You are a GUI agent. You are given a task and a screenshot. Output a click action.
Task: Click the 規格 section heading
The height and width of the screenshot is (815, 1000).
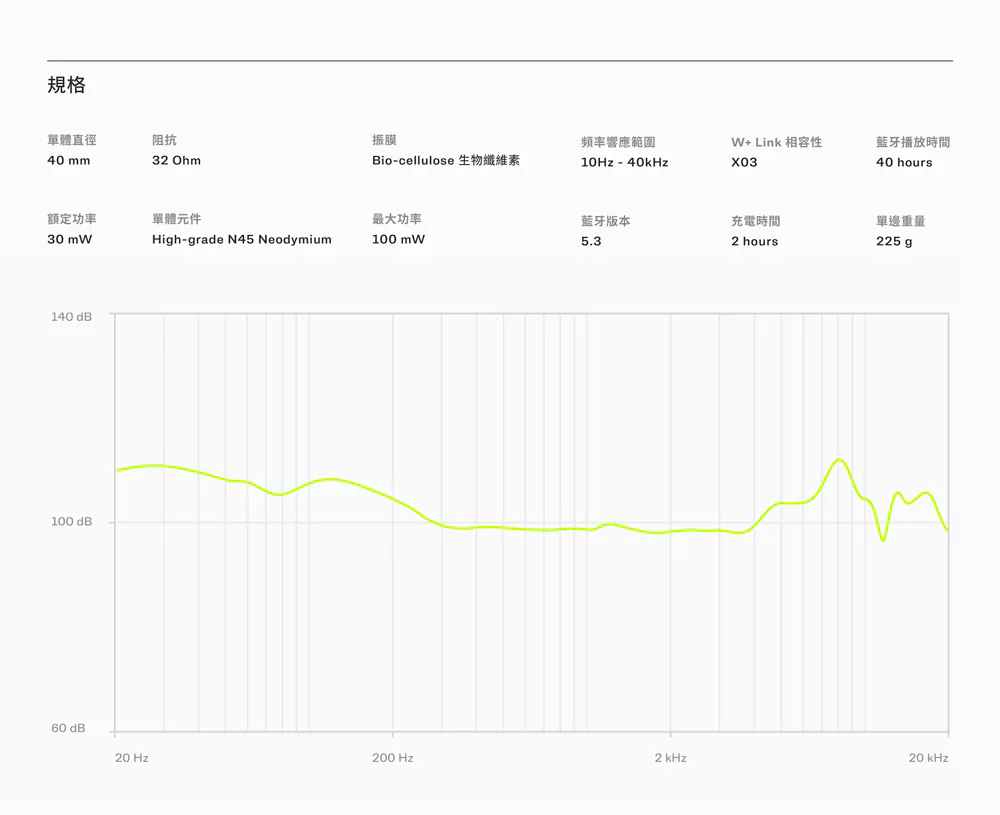[x=67, y=86]
